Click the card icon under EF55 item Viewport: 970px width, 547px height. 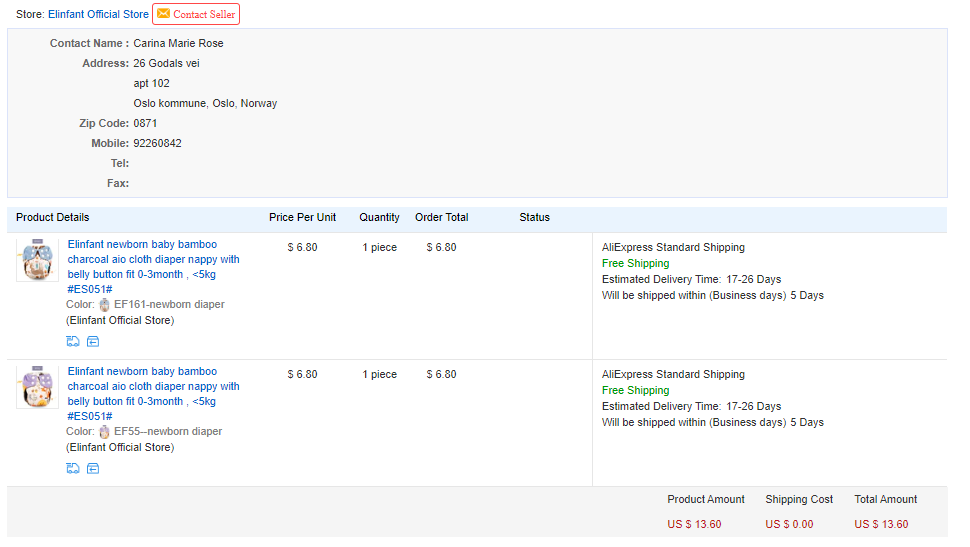(93, 468)
